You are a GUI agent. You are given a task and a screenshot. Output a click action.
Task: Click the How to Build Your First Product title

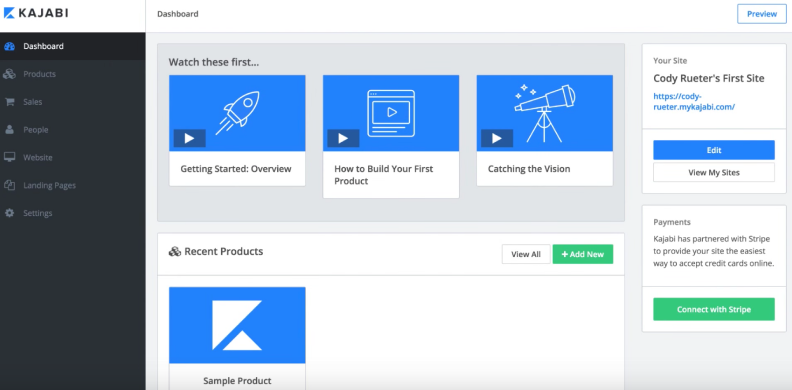click(384, 175)
